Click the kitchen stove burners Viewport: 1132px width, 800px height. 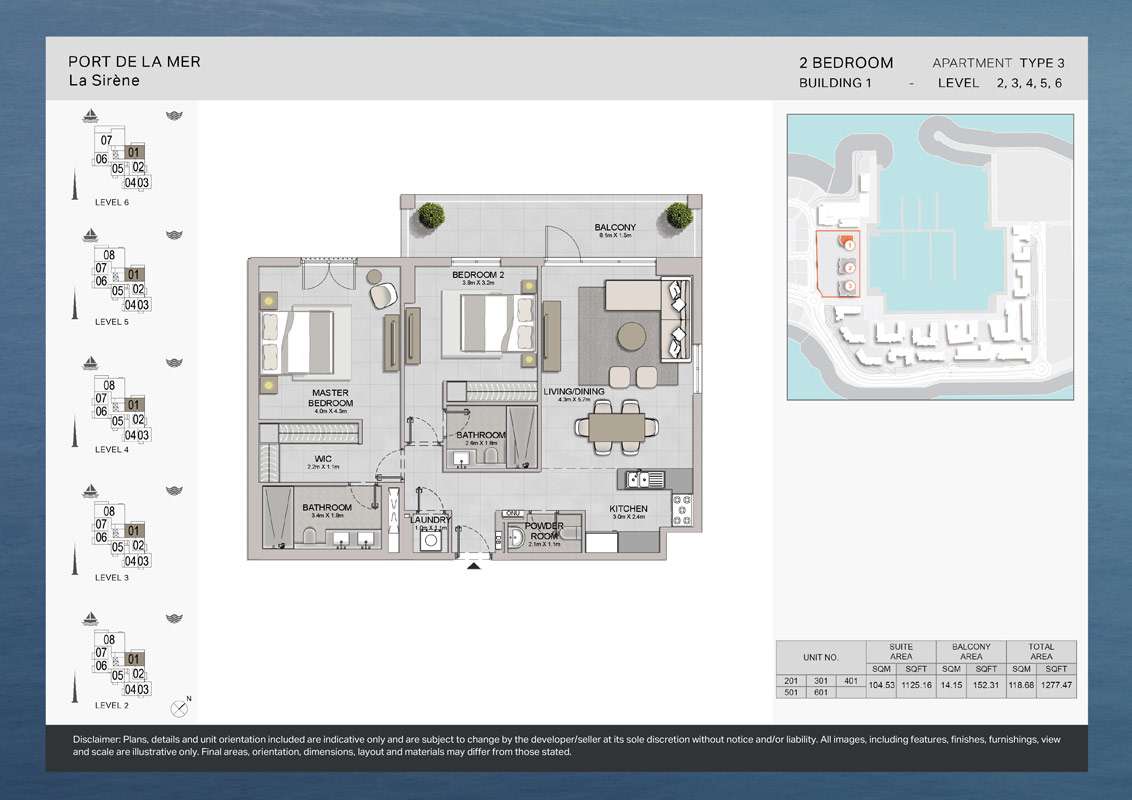coord(682,510)
